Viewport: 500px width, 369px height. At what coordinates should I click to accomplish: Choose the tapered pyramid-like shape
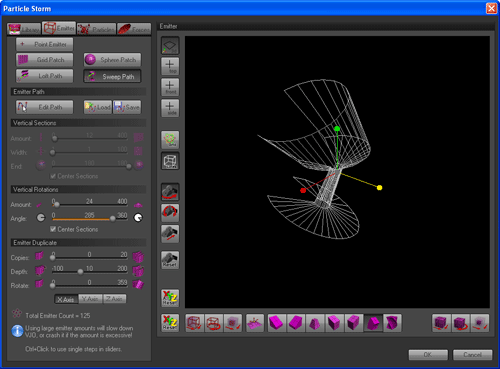(x=315, y=323)
